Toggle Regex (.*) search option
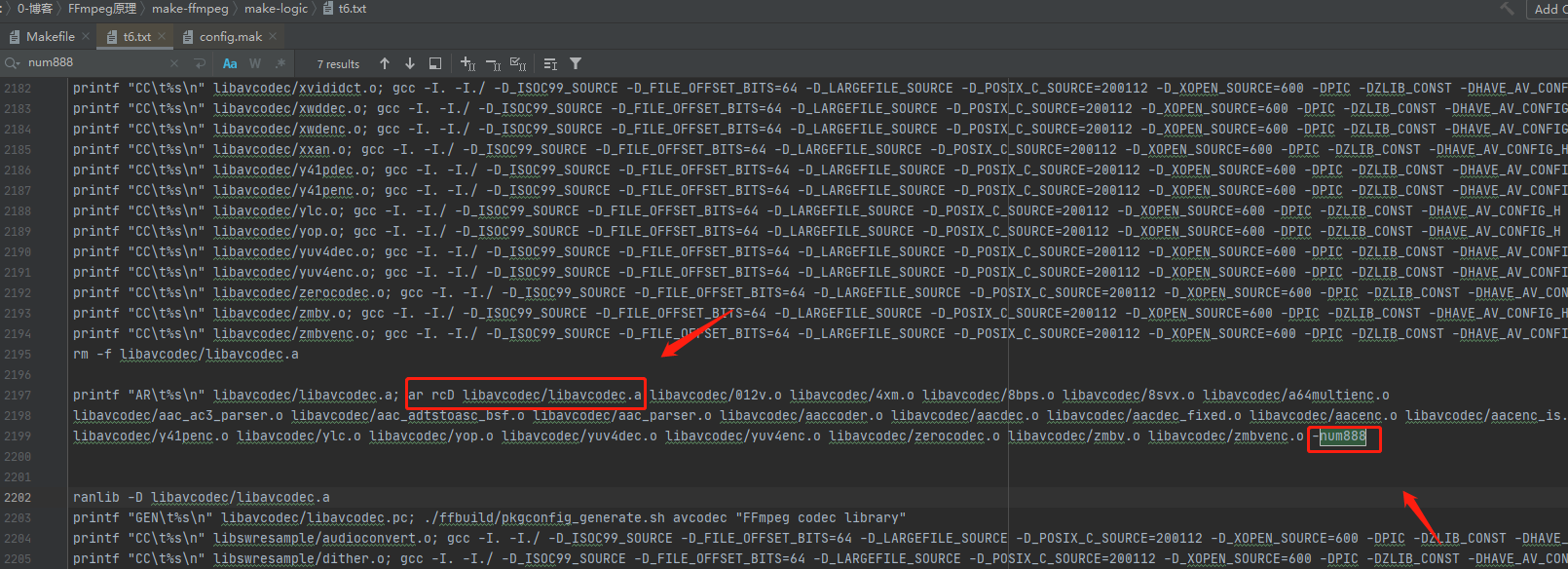1568x569 pixels. coord(280,63)
